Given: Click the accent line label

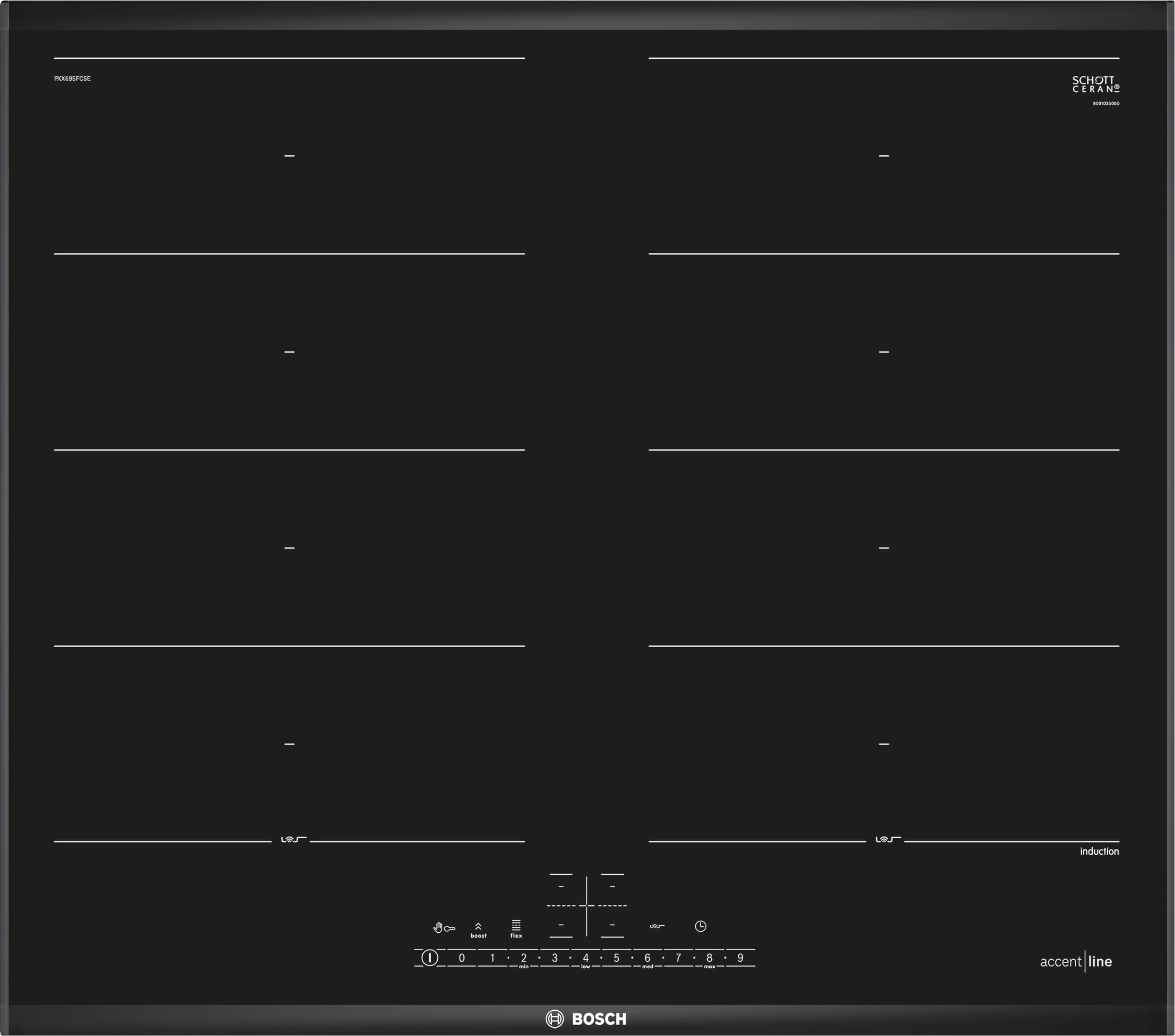Looking at the screenshot, I should (1076, 961).
